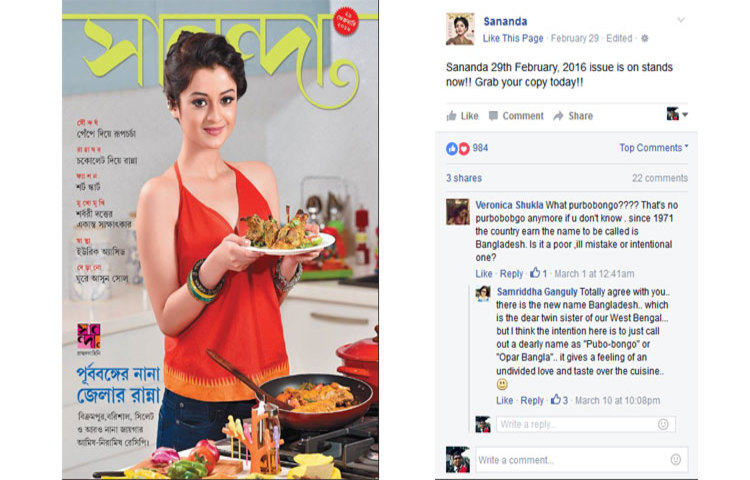Open emoji picker in the comment field
The width and height of the screenshot is (750, 480).
pyautogui.click(x=675, y=459)
